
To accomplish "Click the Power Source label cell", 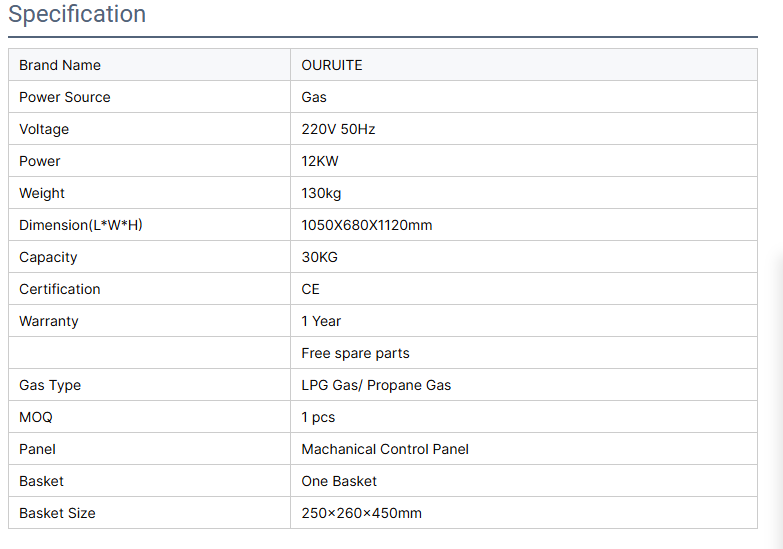I will 65,97.
